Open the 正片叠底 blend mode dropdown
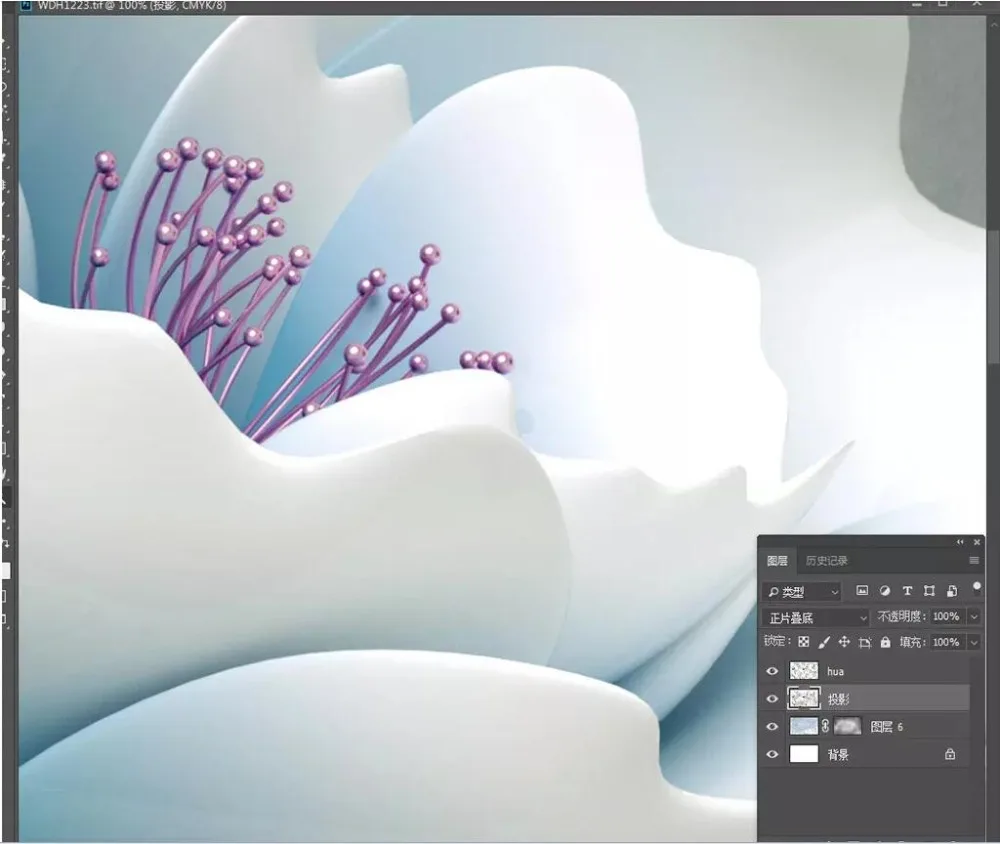Screen dimensions: 1000x844 click(816, 618)
